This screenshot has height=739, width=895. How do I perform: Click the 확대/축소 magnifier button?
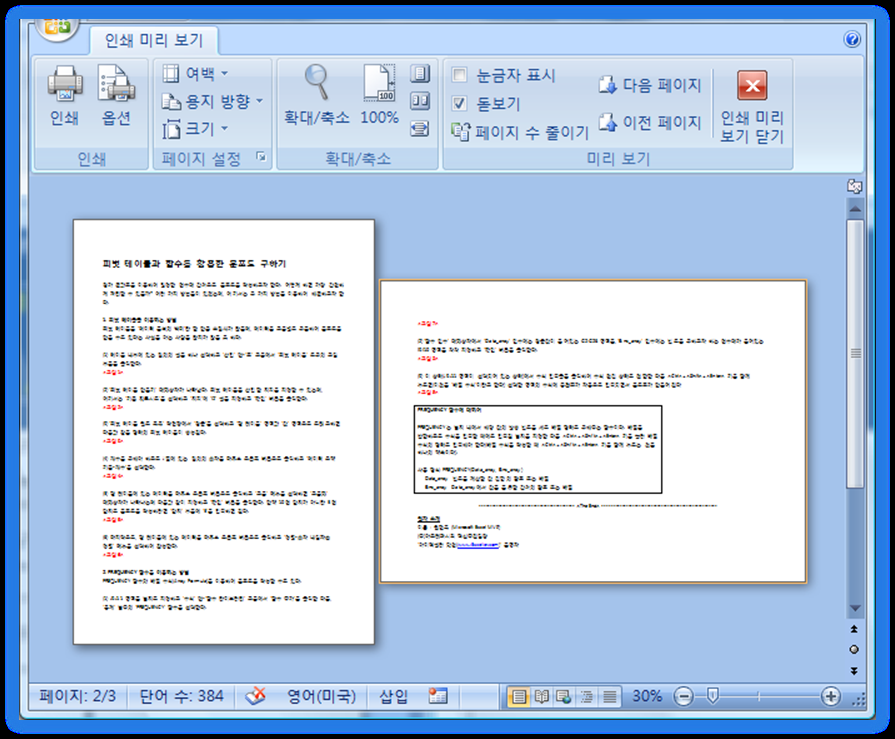tap(317, 95)
